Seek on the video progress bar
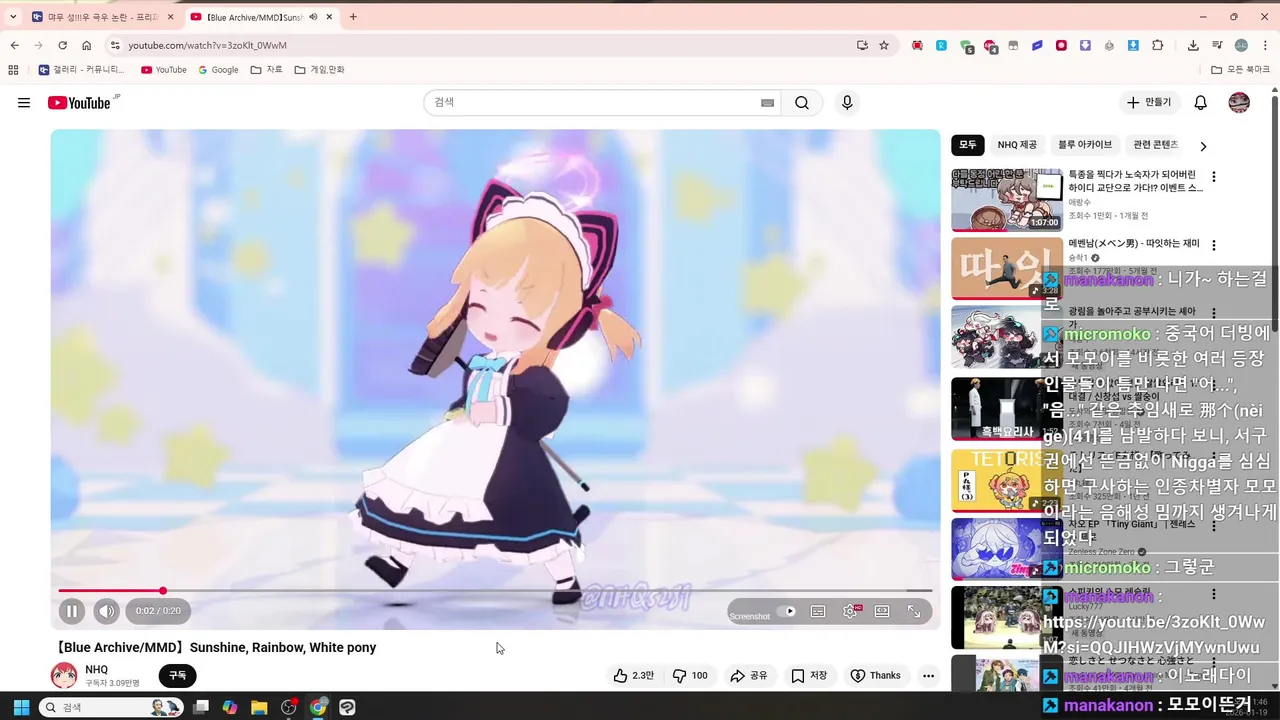Screen dimensions: 1280x720 pyautogui.click(x=495, y=591)
